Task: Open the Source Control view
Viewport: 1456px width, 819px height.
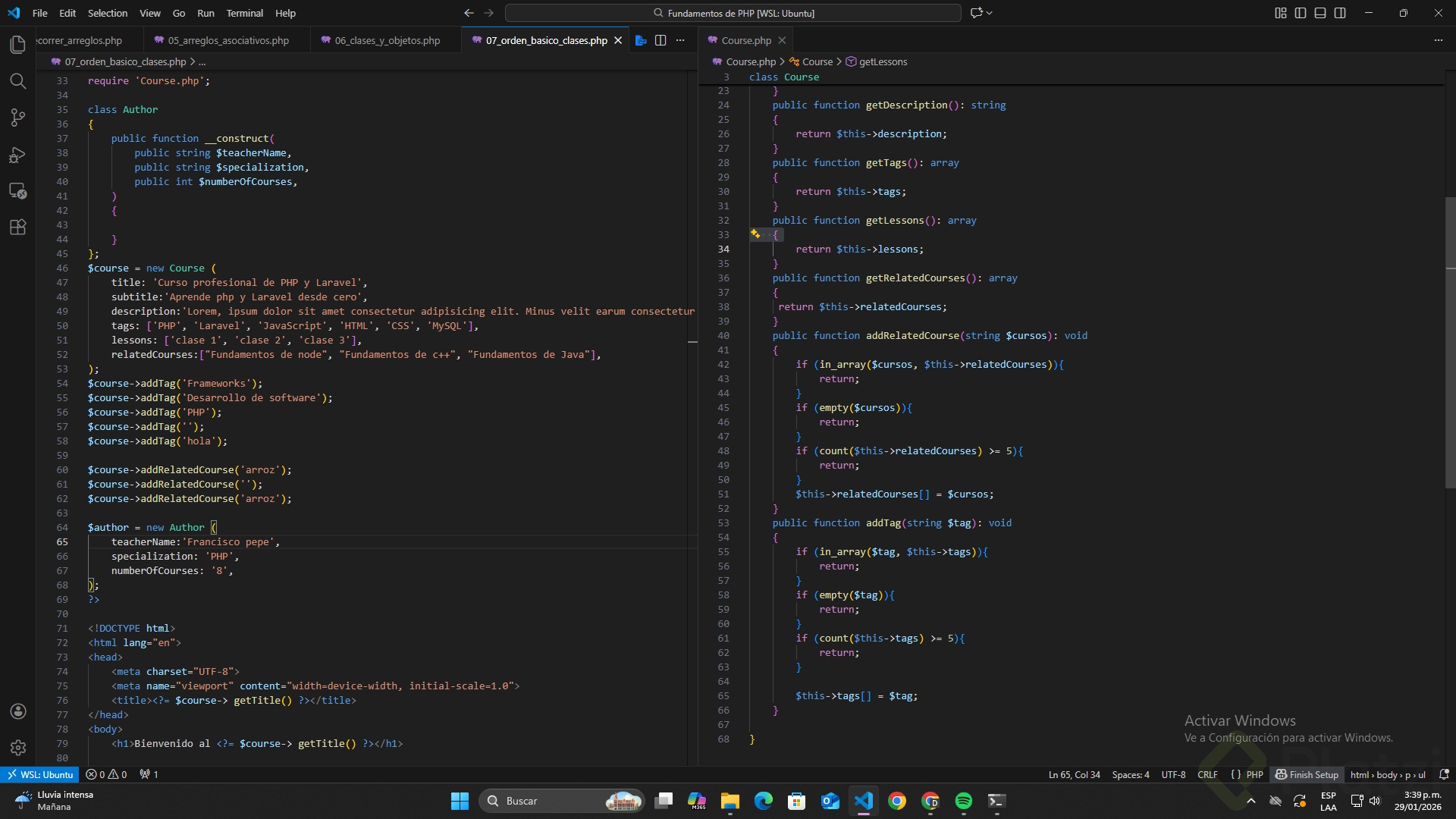Action: 17,118
